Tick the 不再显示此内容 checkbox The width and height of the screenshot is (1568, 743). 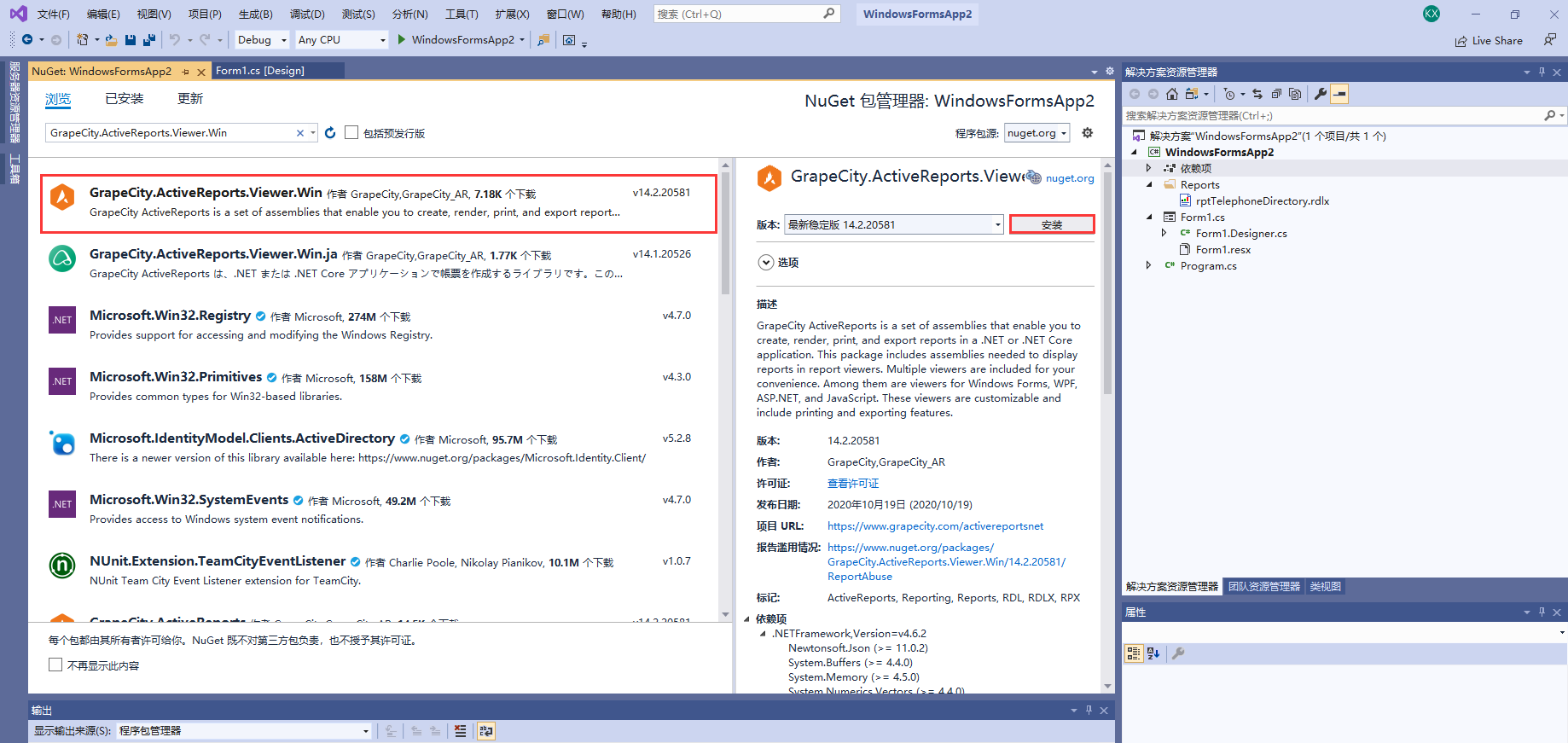55,665
